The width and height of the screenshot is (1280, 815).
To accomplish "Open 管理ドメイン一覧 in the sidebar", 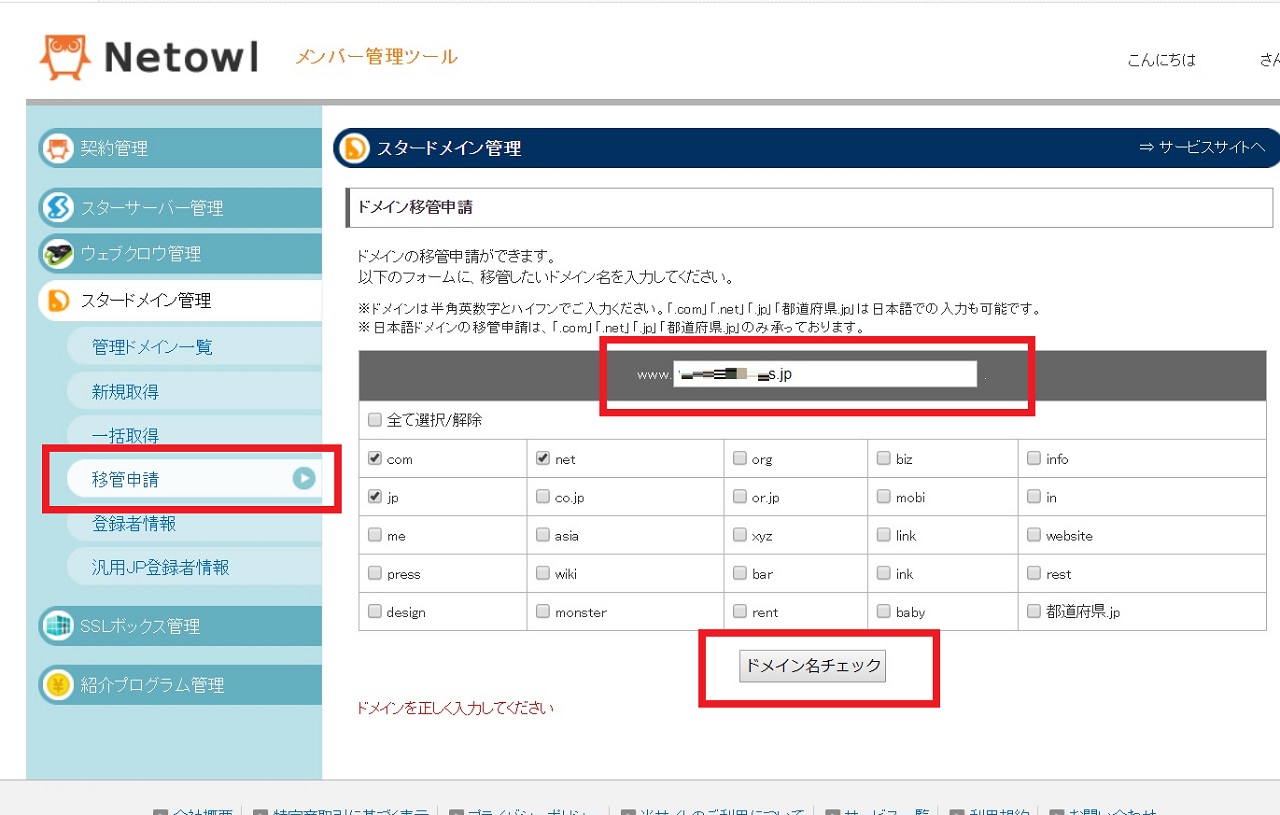I will [152, 348].
